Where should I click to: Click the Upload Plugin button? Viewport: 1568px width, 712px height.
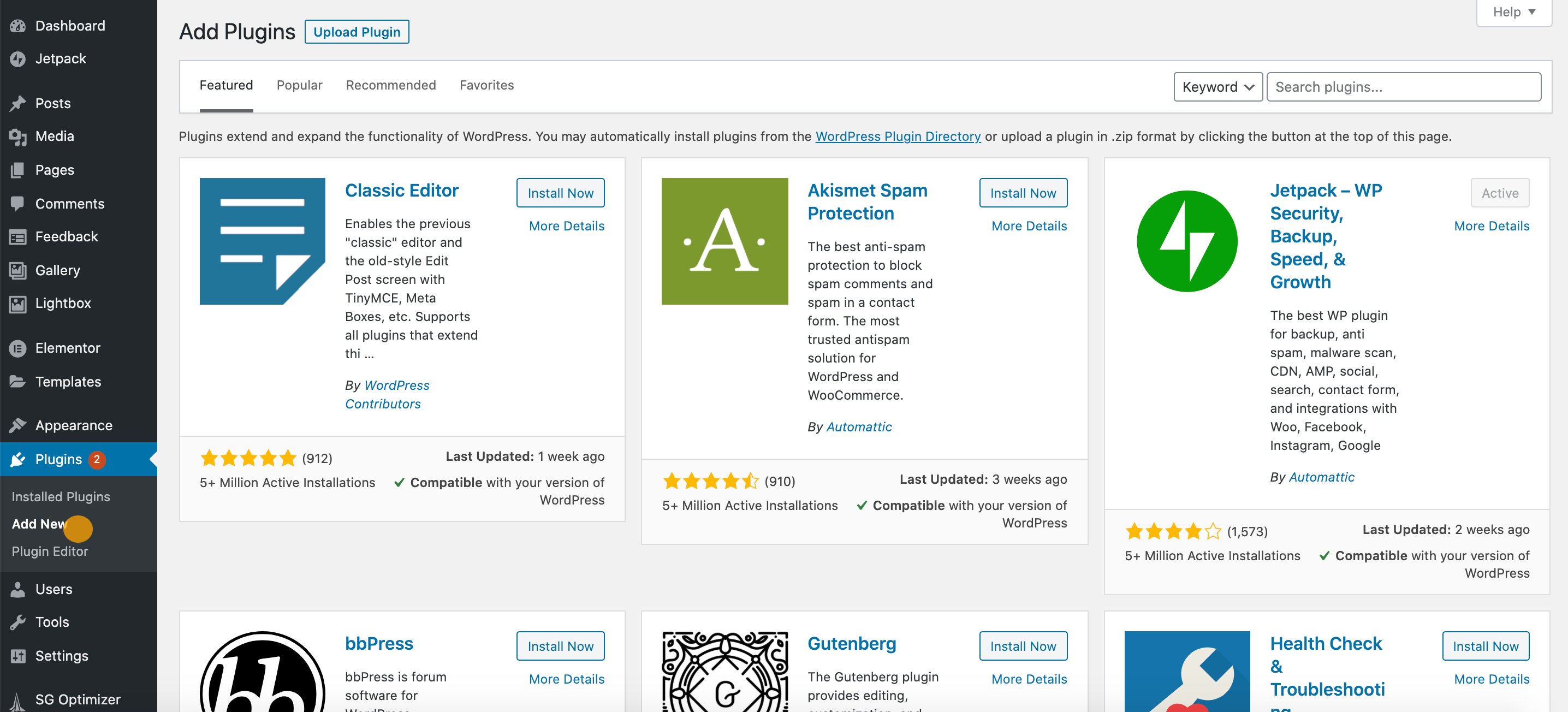tap(357, 32)
